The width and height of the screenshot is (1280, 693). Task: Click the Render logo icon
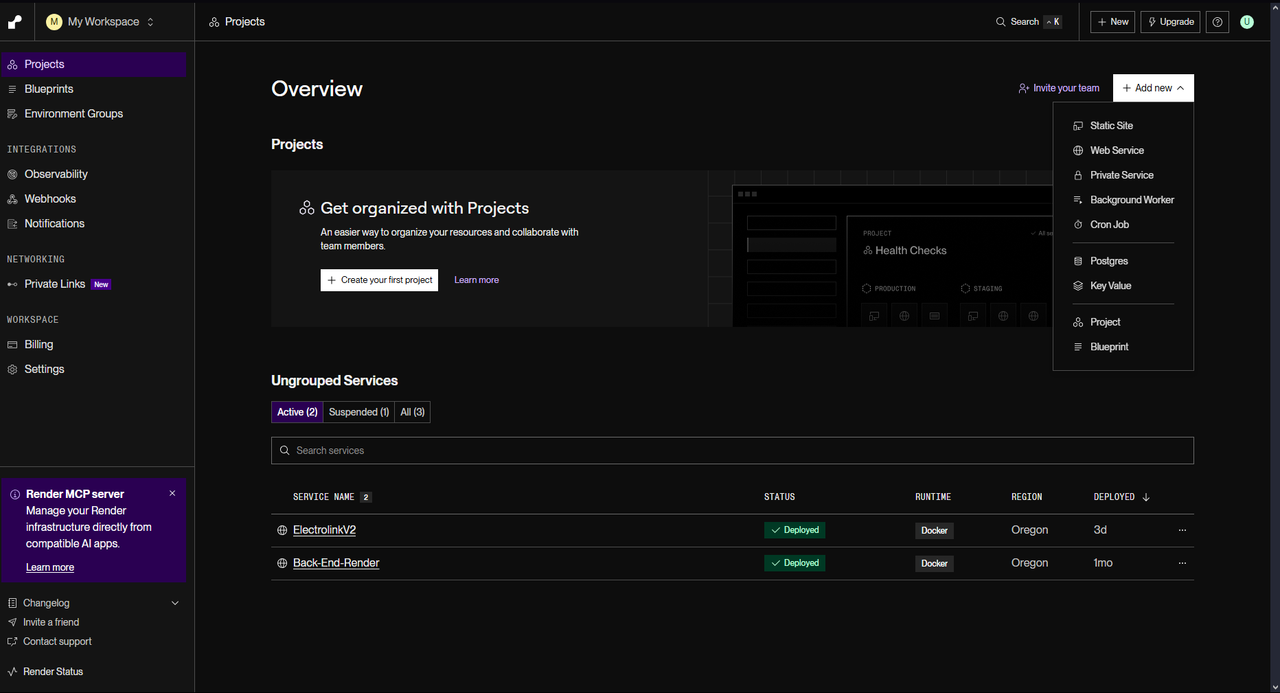pyautogui.click(x=15, y=21)
